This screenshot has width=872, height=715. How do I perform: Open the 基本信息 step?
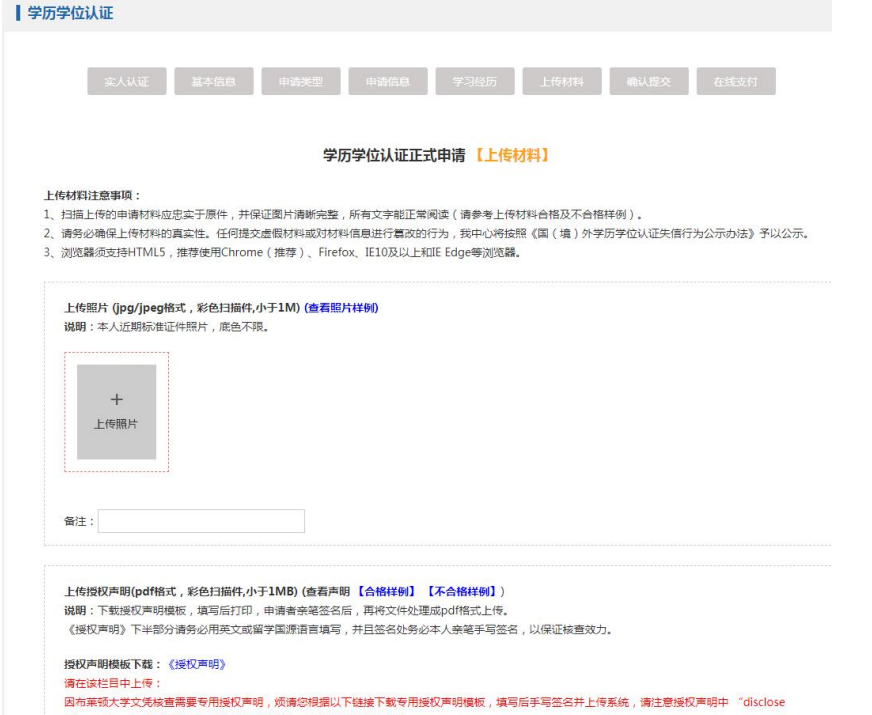point(212,81)
